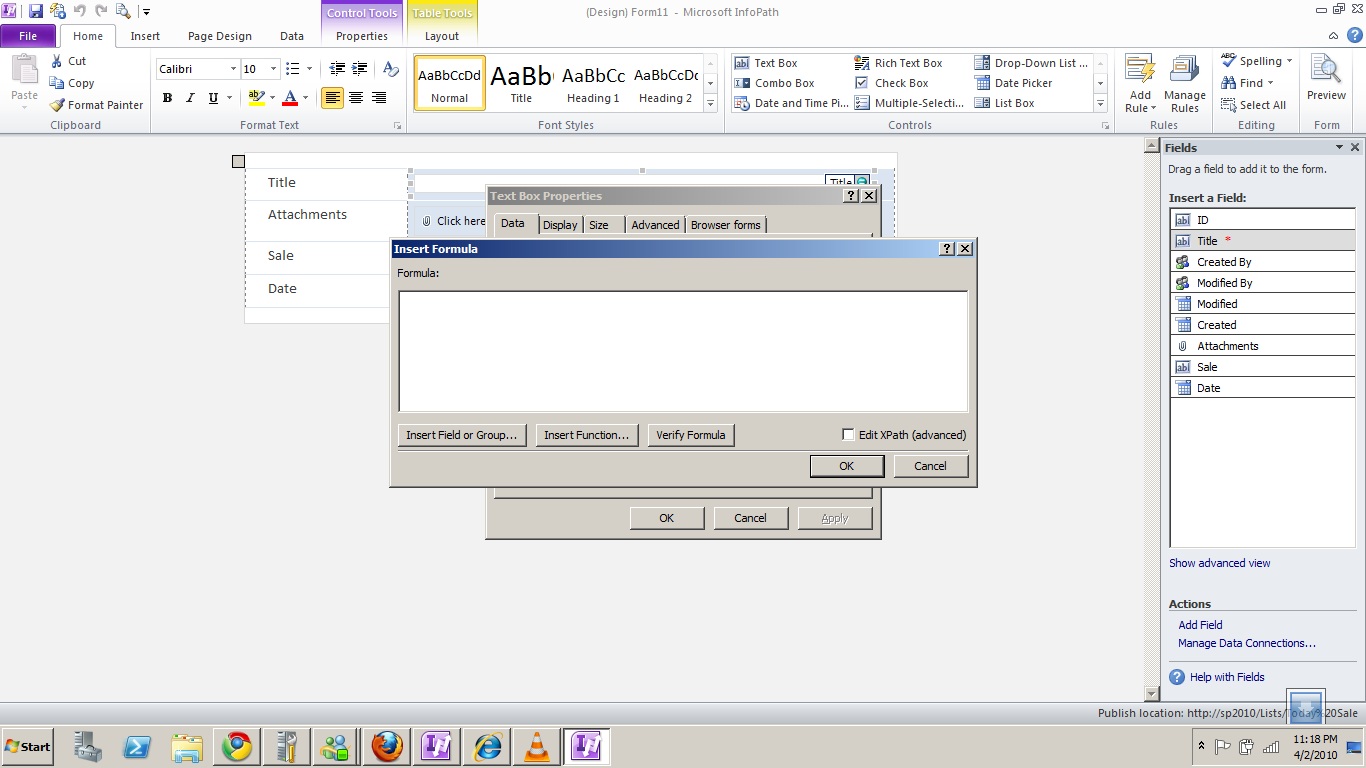1366x768 pixels.
Task: Click inside the Formula text area
Action: pyautogui.click(x=682, y=350)
